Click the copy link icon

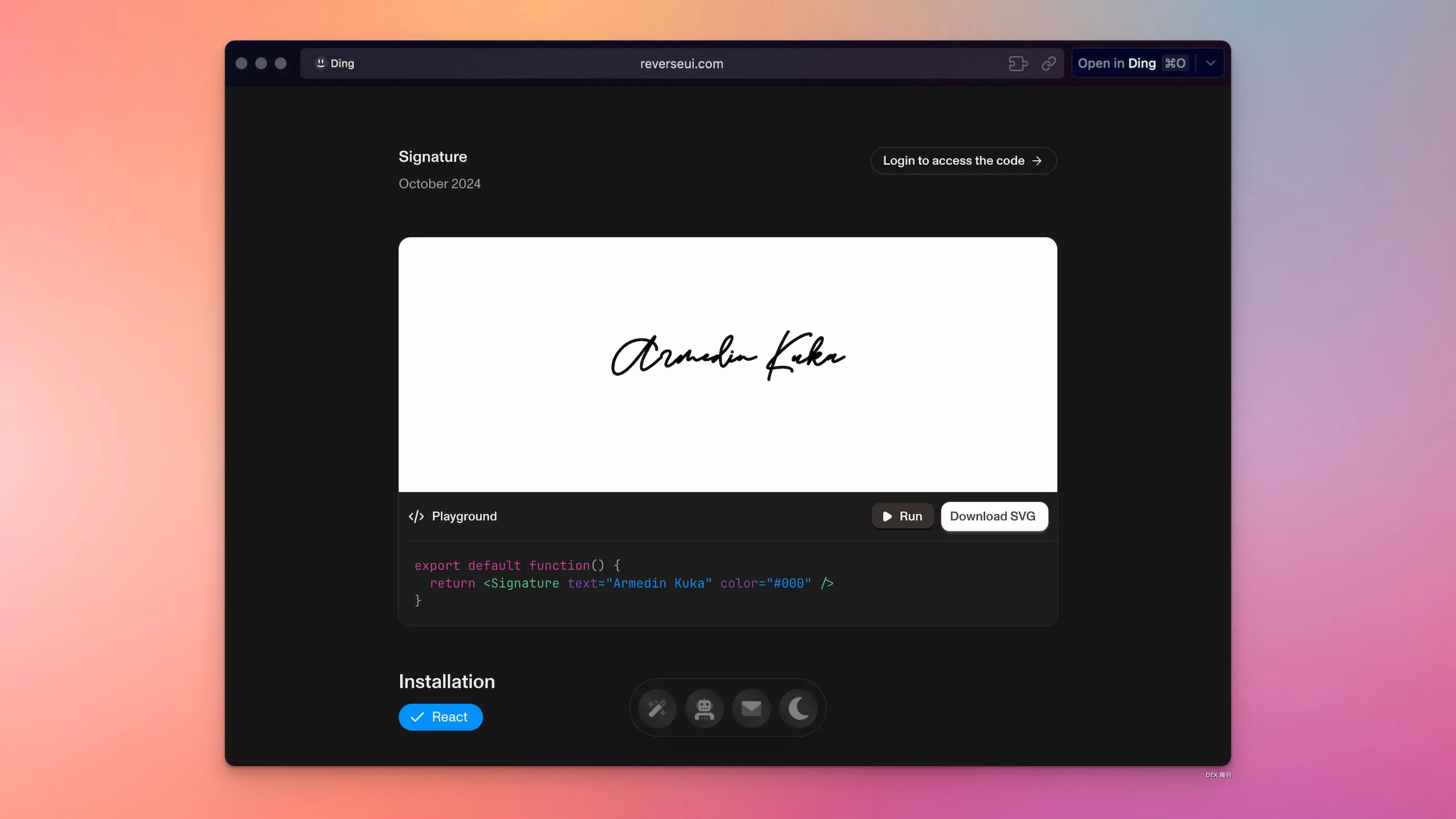coord(1049,63)
